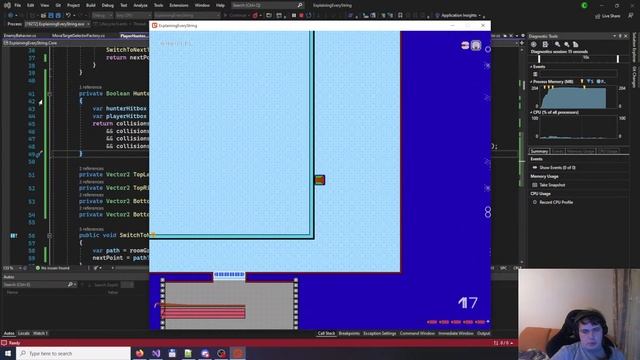The height and width of the screenshot is (360, 640).
Task: Switch to Immediate Window tab
Action: pos(456,333)
